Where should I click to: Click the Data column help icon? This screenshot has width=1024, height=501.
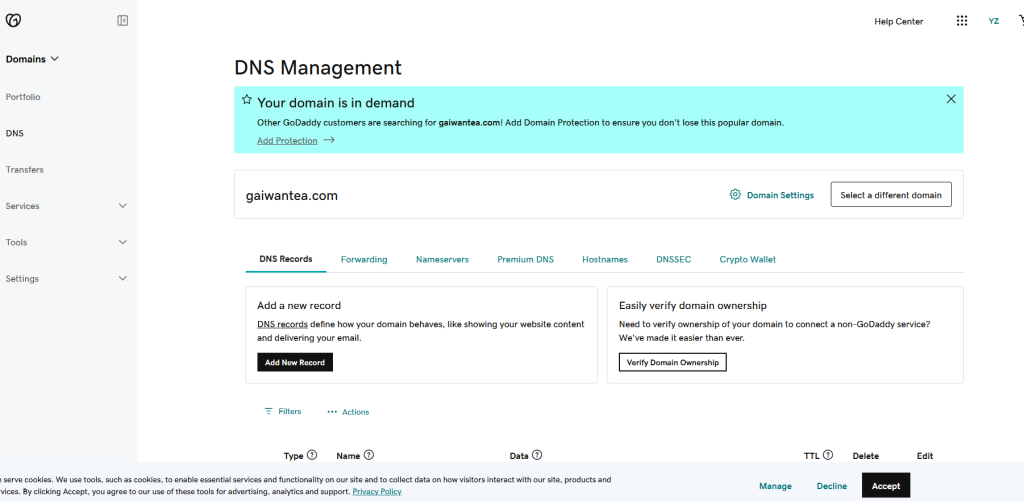[x=537, y=455]
